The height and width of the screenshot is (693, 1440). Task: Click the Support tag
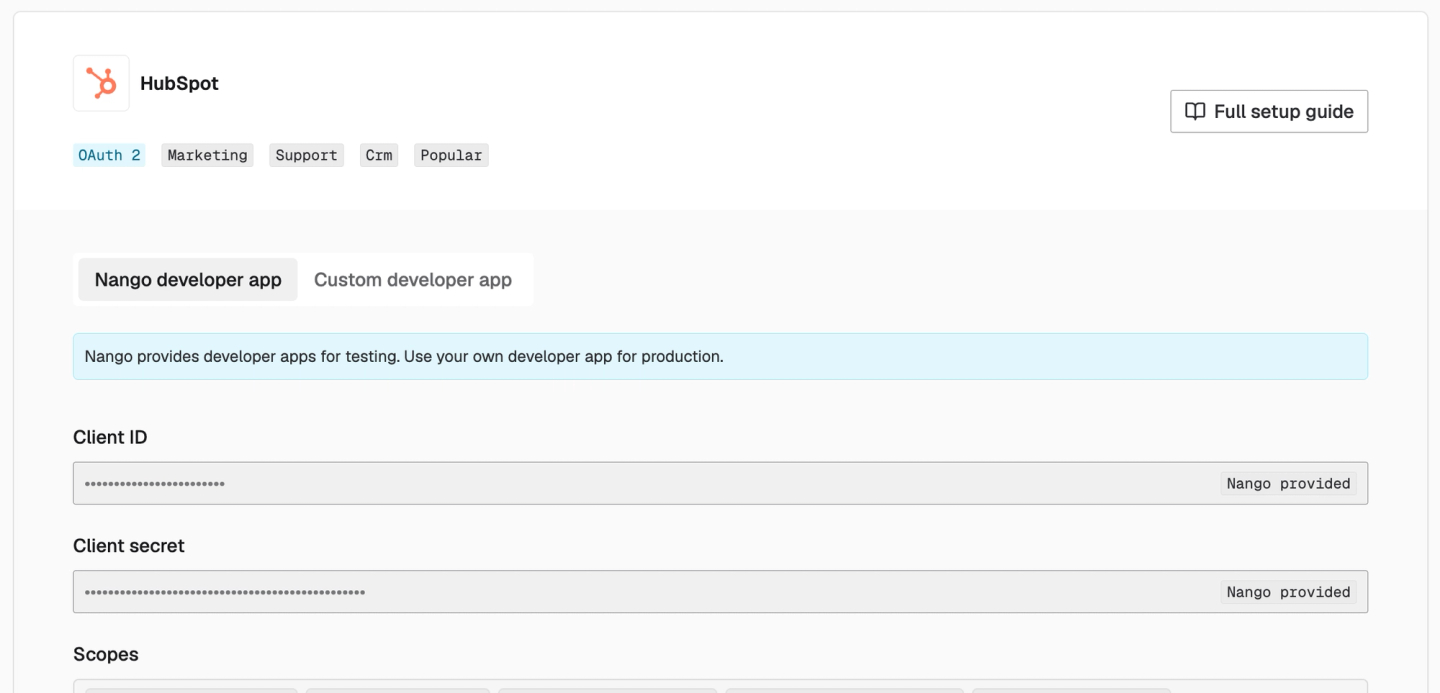tap(306, 155)
